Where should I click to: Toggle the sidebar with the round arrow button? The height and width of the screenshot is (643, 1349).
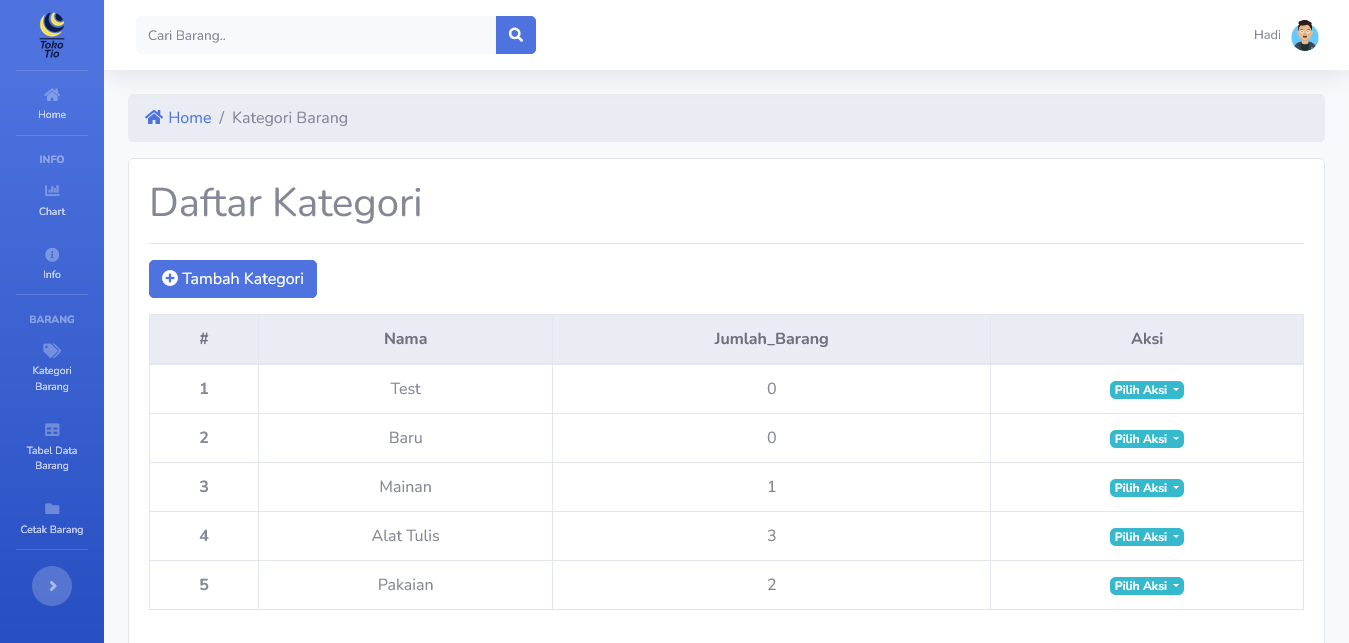click(52, 586)
